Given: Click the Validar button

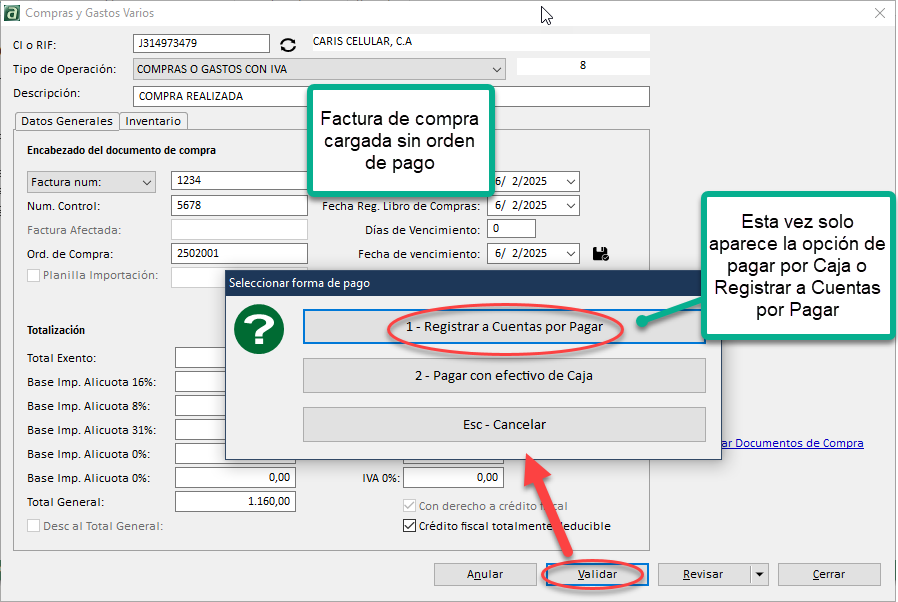Looking at the screenshot, I should point(594,574).
